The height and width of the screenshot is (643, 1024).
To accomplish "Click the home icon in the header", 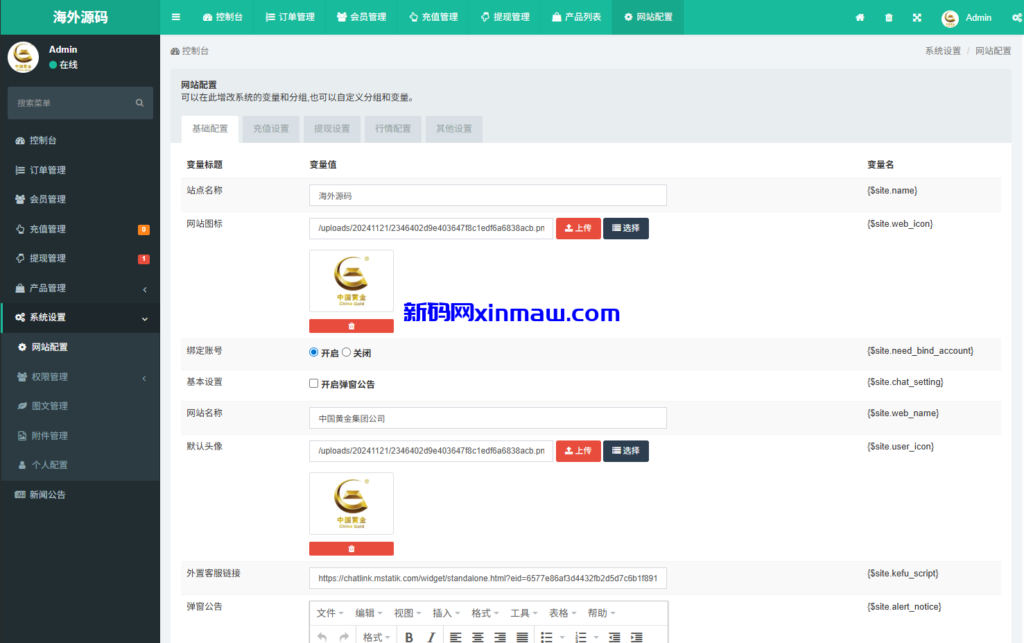I will 859,16.
